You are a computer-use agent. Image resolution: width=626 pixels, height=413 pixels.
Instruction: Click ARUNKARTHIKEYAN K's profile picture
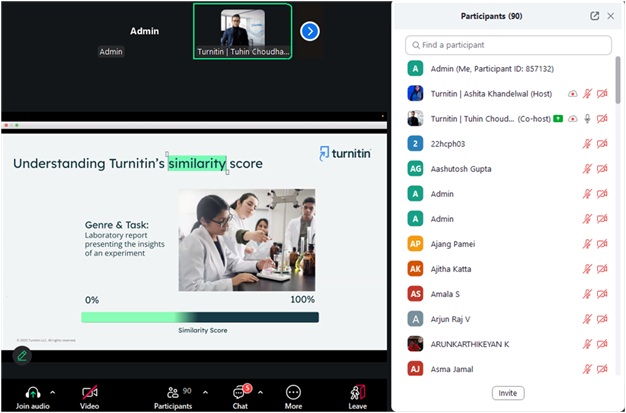click(415, 344)
